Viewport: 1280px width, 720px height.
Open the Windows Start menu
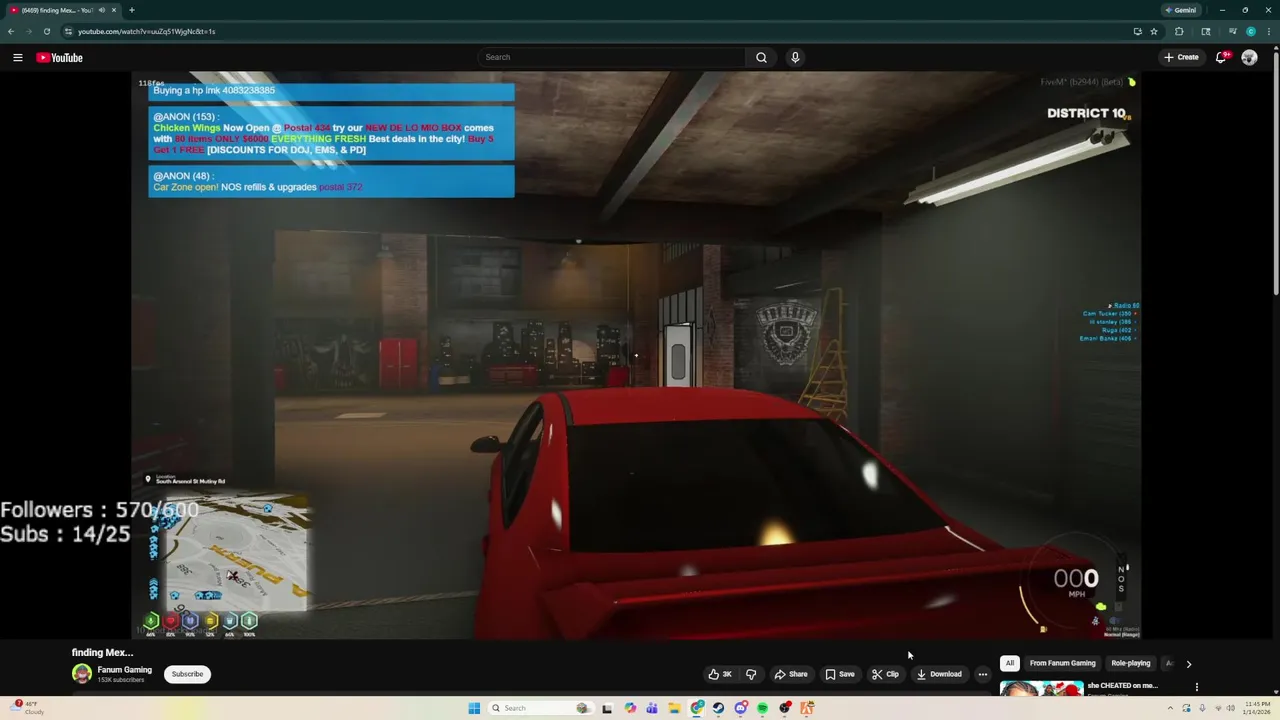474,708
